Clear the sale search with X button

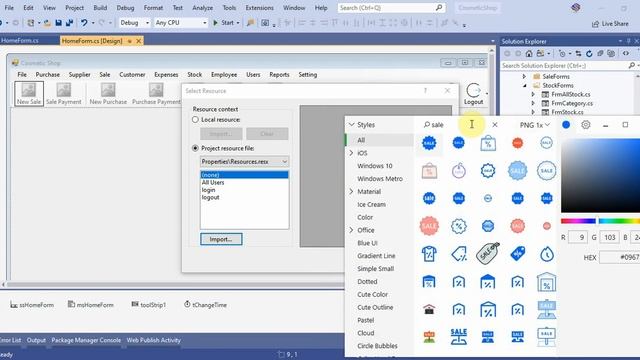click(x=495, y=124)
